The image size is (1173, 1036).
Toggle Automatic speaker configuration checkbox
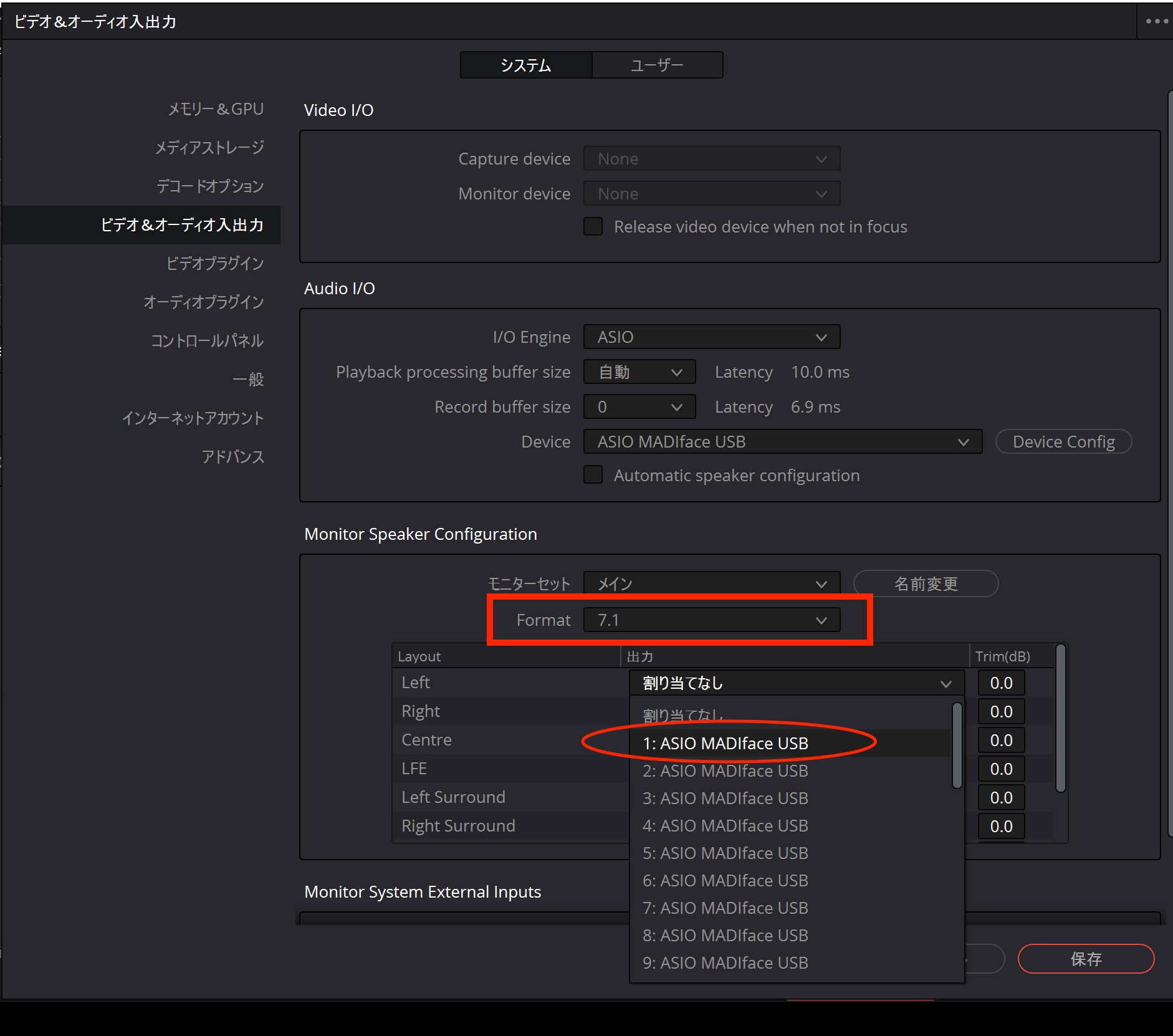593,475
